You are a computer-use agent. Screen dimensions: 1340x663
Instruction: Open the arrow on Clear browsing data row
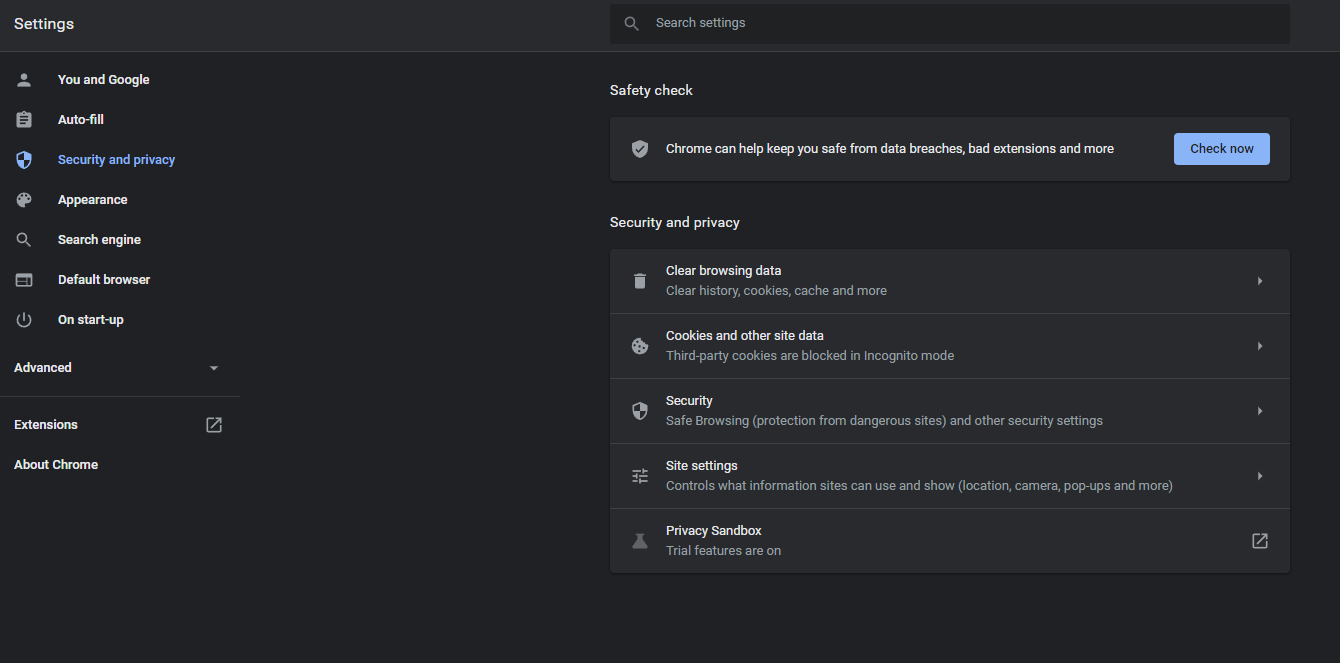[1260, 281]
